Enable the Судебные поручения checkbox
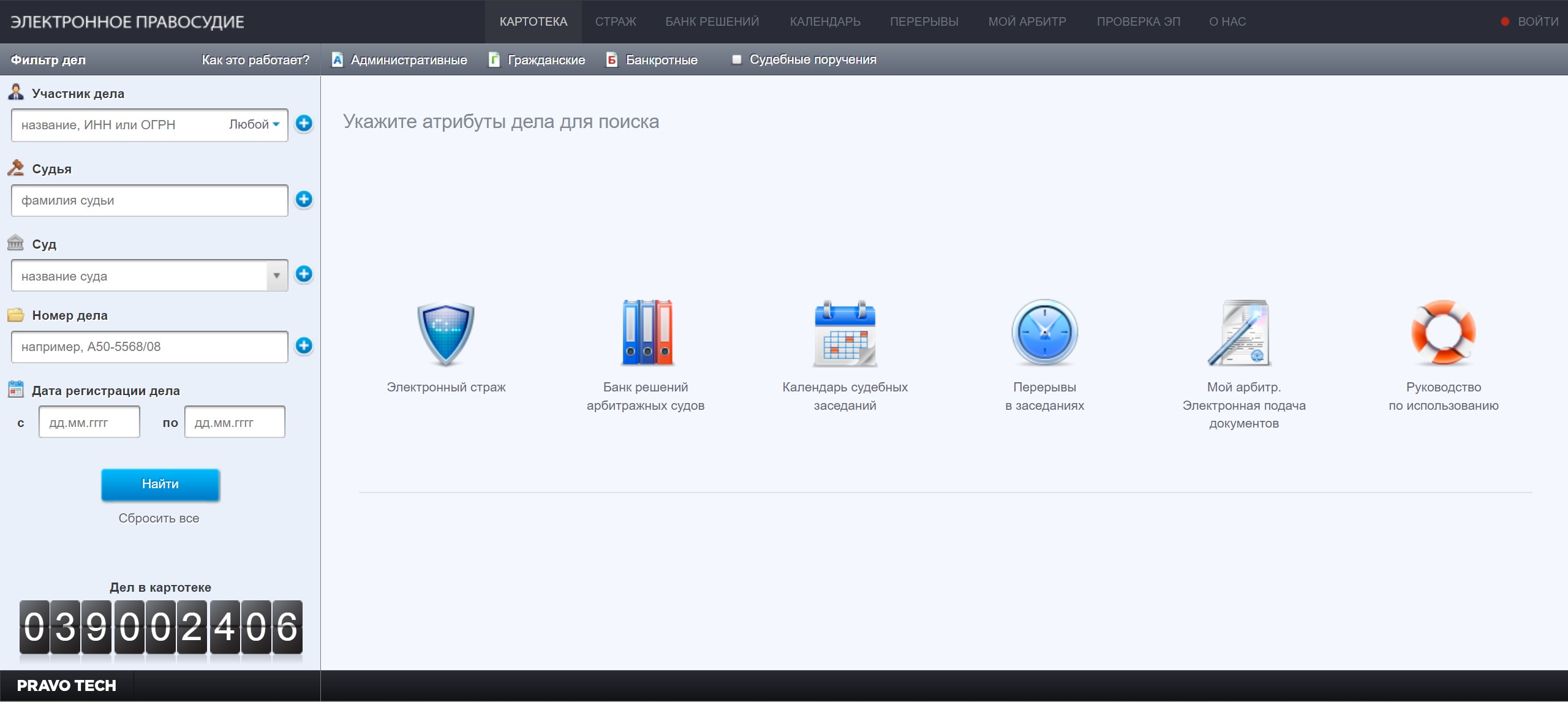 pos(737,59)
